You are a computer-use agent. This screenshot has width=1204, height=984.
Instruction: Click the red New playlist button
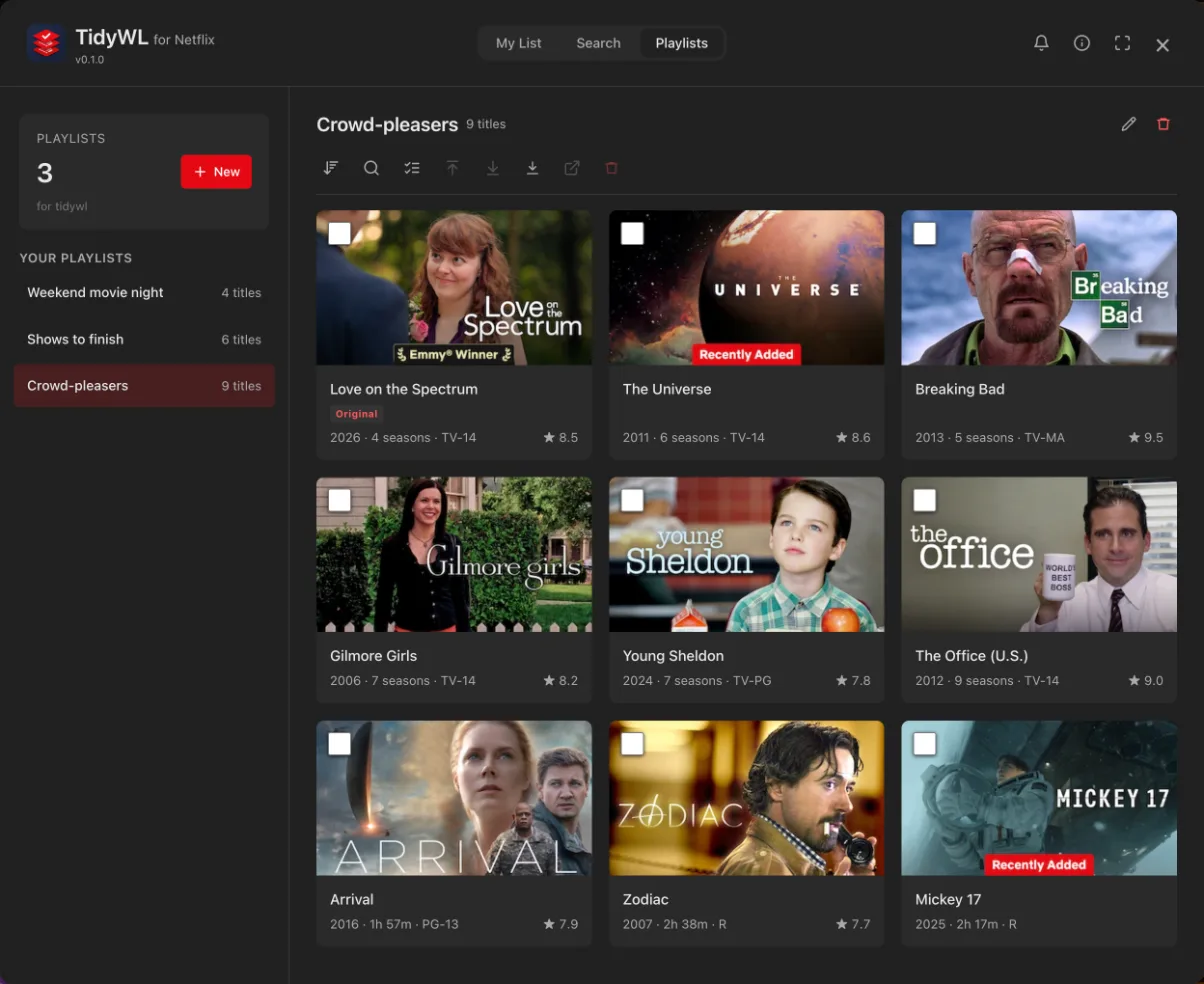(x=216, y=172)
